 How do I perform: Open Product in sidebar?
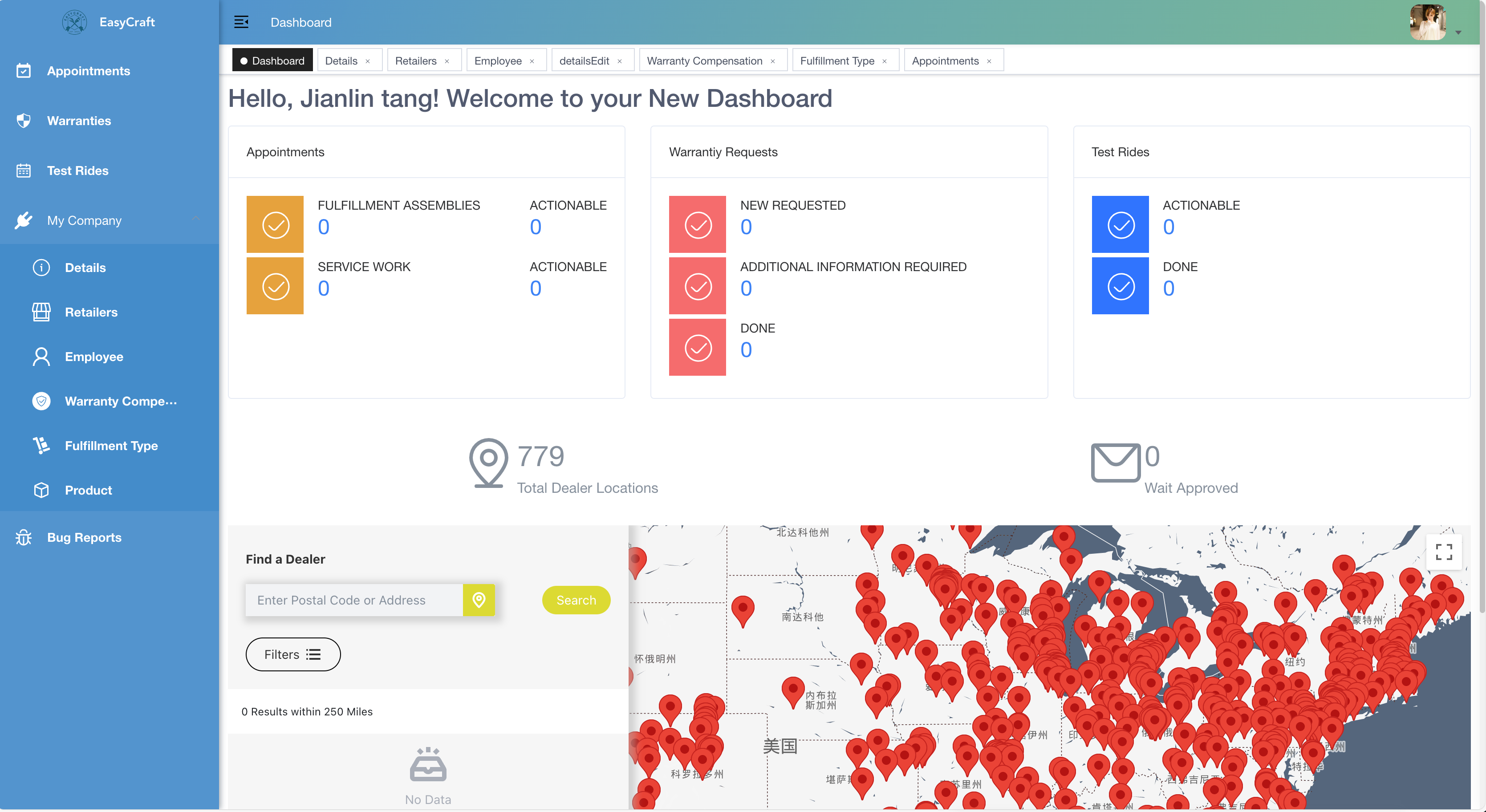[88, 490]
